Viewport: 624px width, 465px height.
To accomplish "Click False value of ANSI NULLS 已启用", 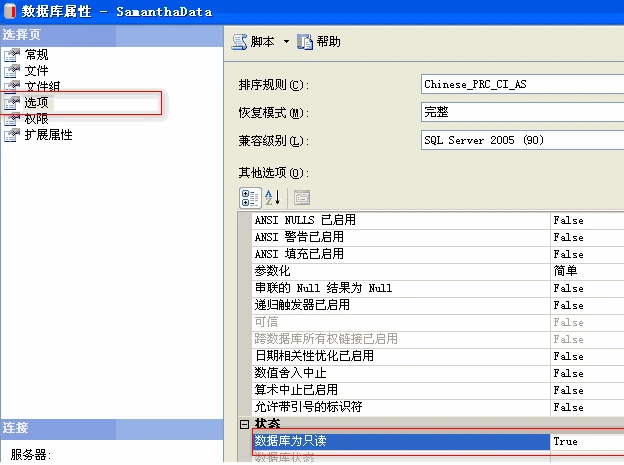I will pyautogui.click(x=568, y=220).
